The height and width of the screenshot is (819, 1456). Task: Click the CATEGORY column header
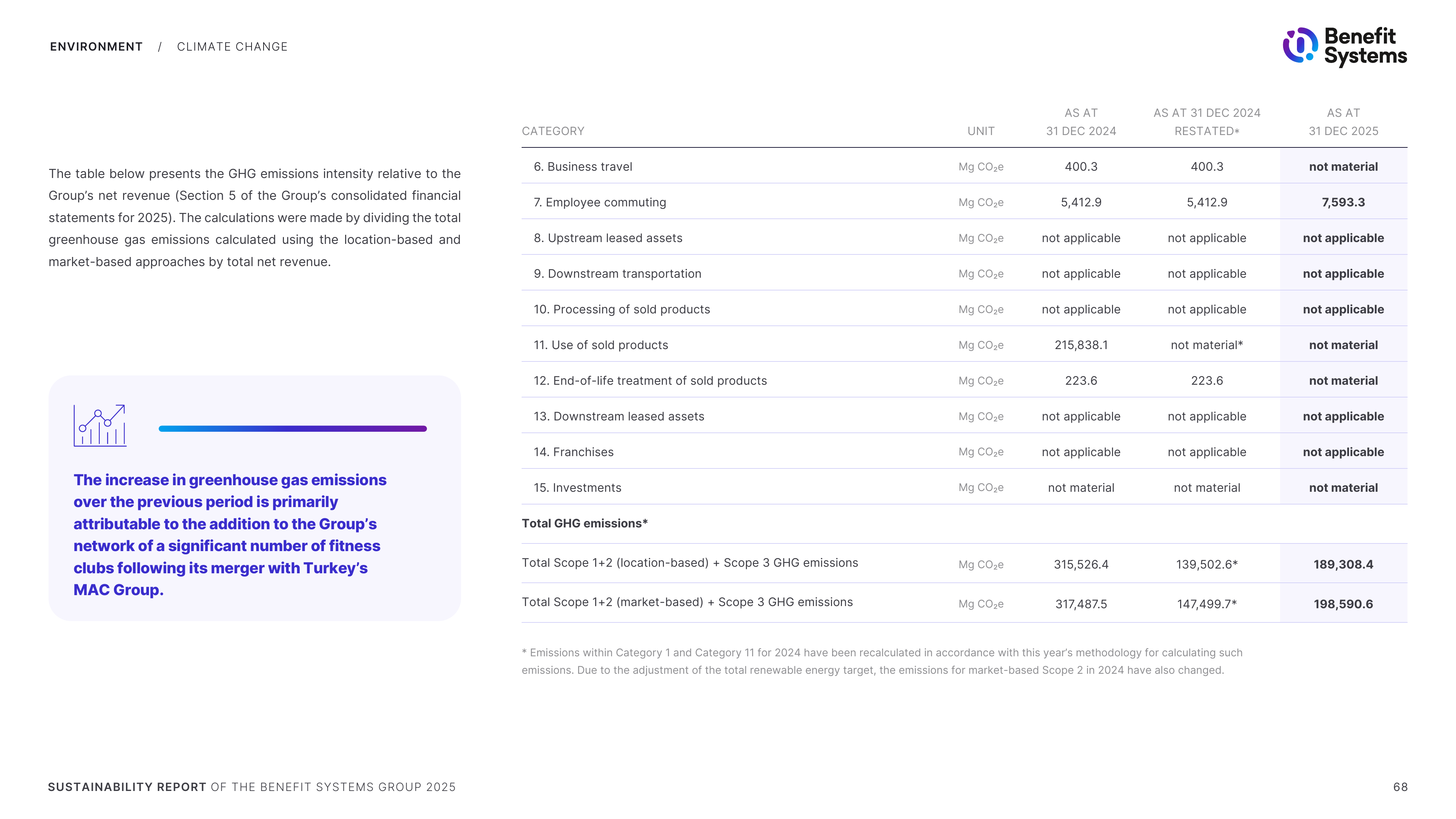(x=553, y=131)
